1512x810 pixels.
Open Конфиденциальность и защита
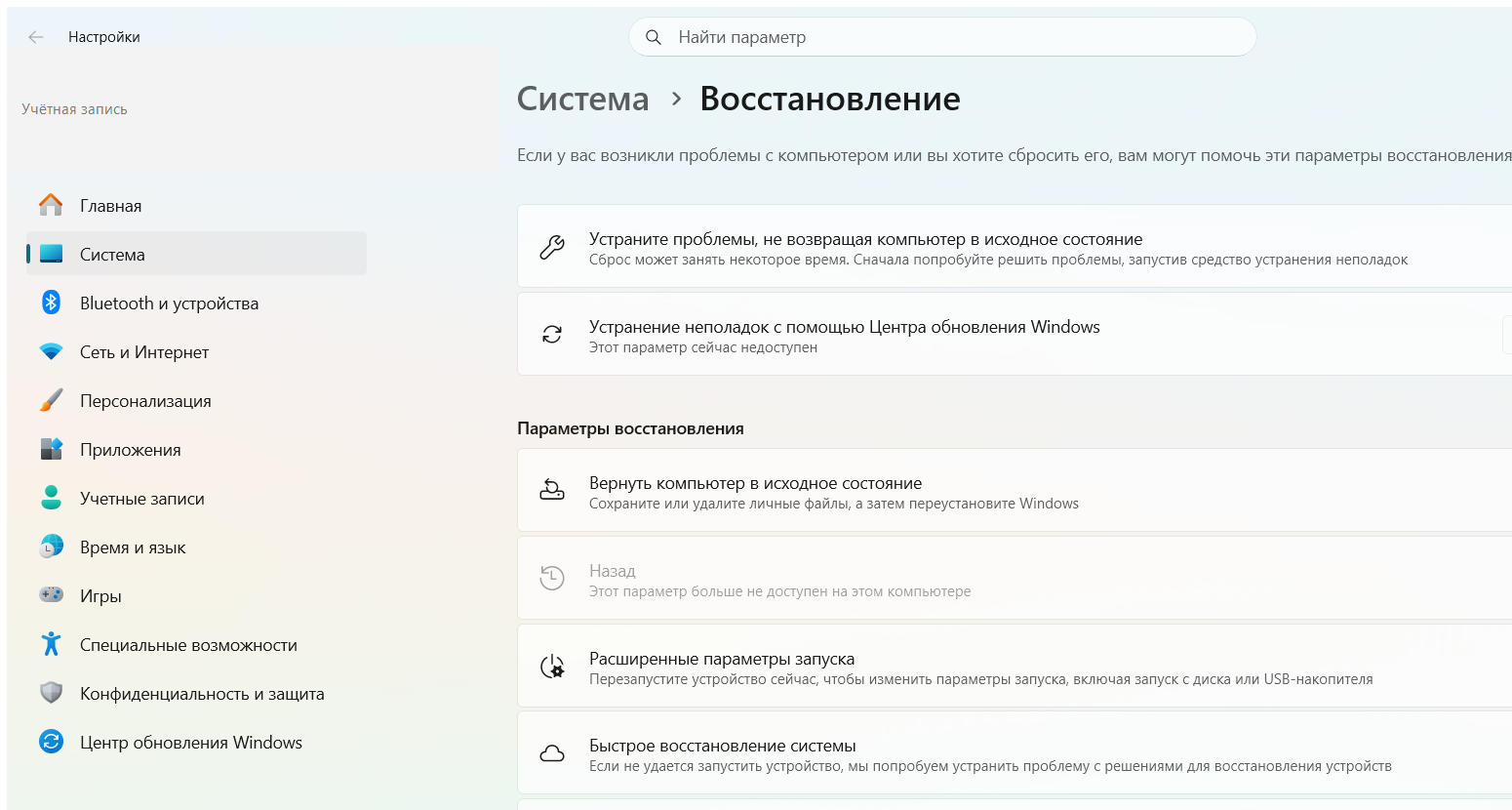click(x=196, y=693)
